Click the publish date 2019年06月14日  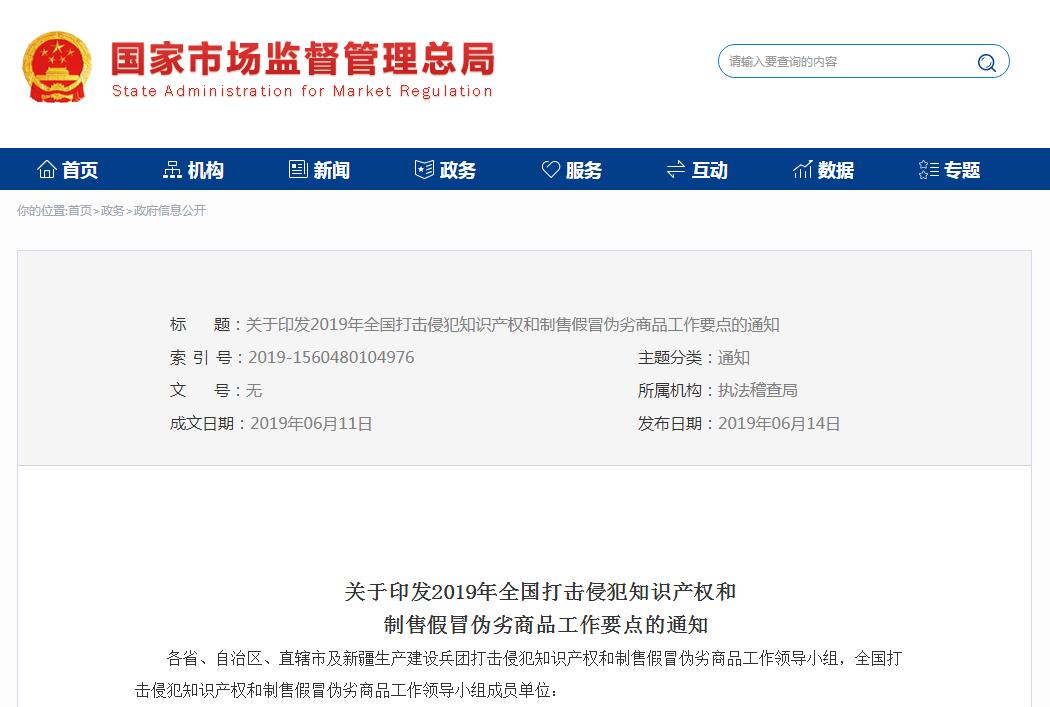click(x=779, y=424)
